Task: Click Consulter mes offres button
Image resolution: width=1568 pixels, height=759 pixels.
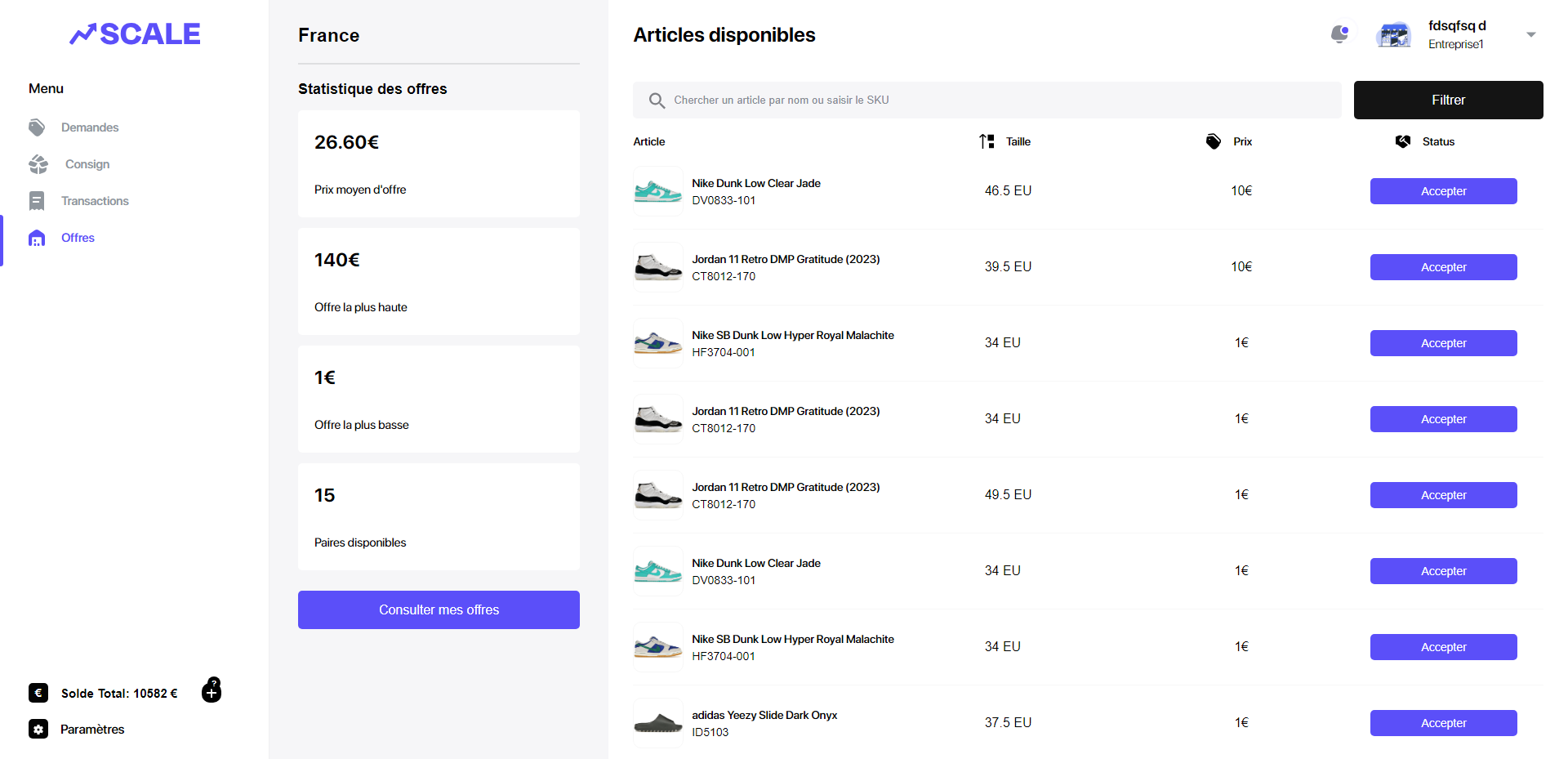Action: click(439, 609)
